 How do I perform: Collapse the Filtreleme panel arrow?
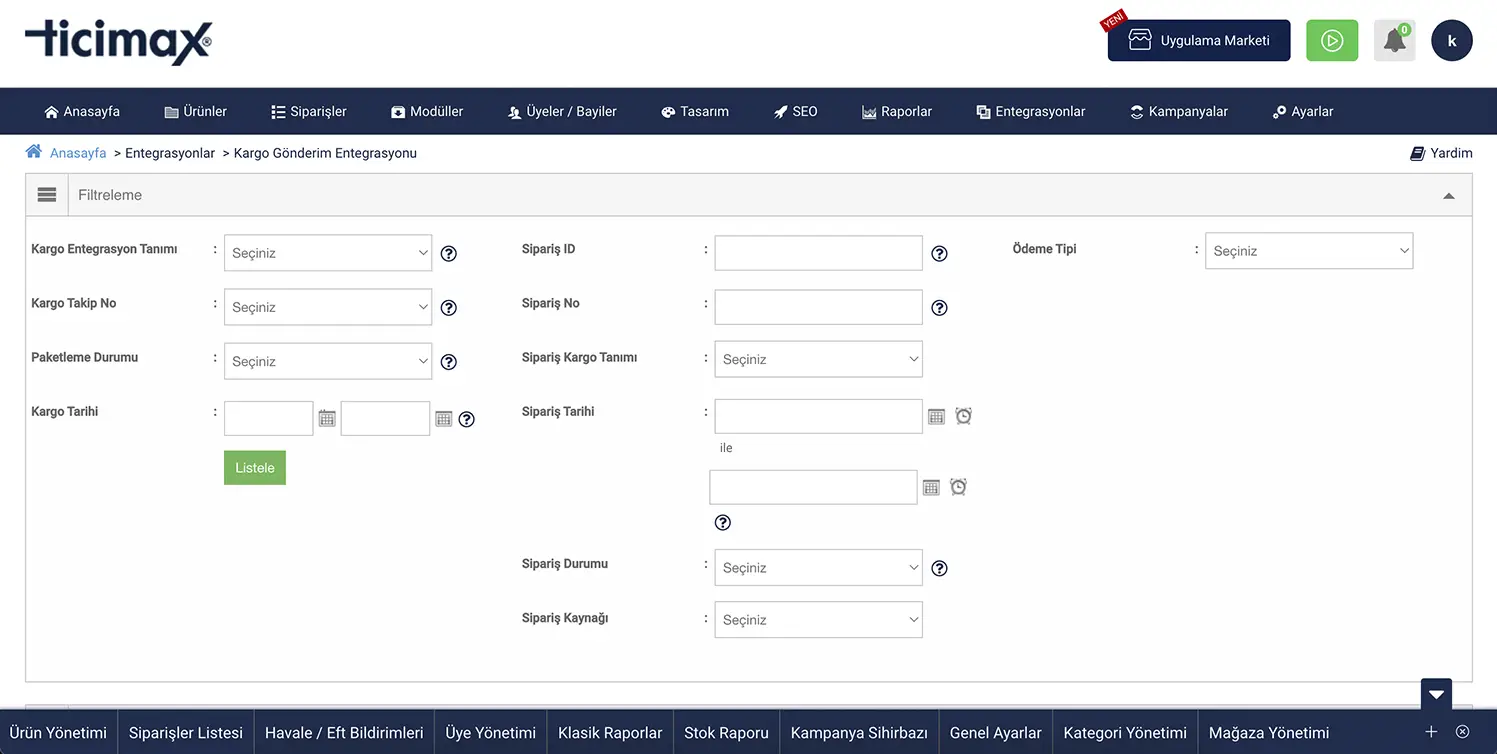(1449, 196)
